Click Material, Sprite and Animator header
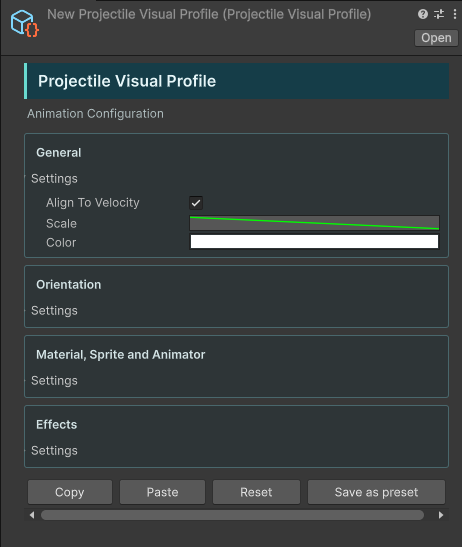The image size is (462, 547). [121, 355]
